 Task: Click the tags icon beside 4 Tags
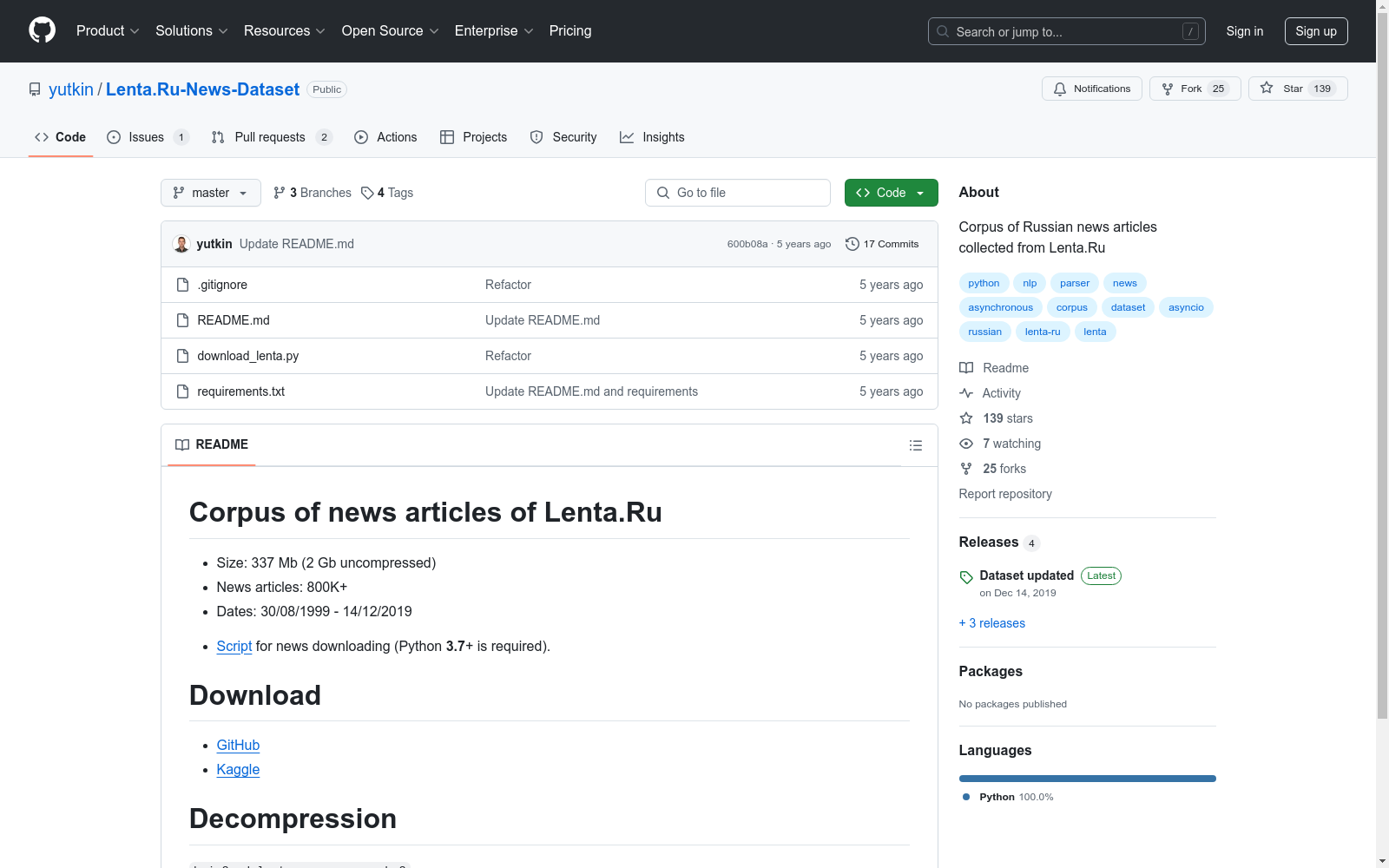[x=367, y=193]
